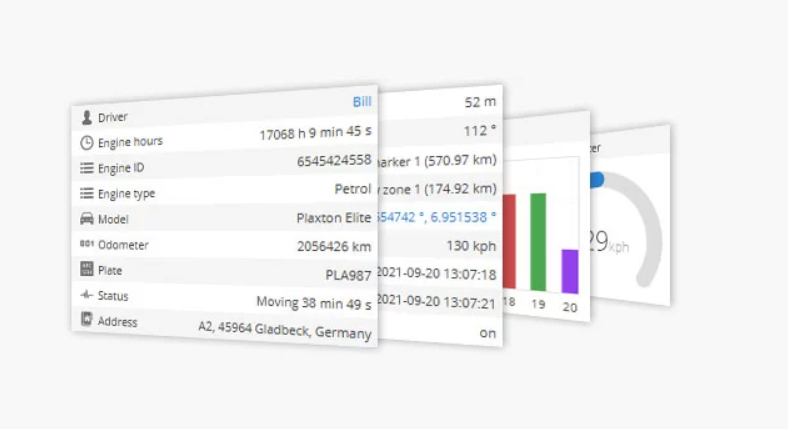The width and height of the screenshot is (788, 429).
Task: Select the red chart bar
Action: tap(510, 241)
